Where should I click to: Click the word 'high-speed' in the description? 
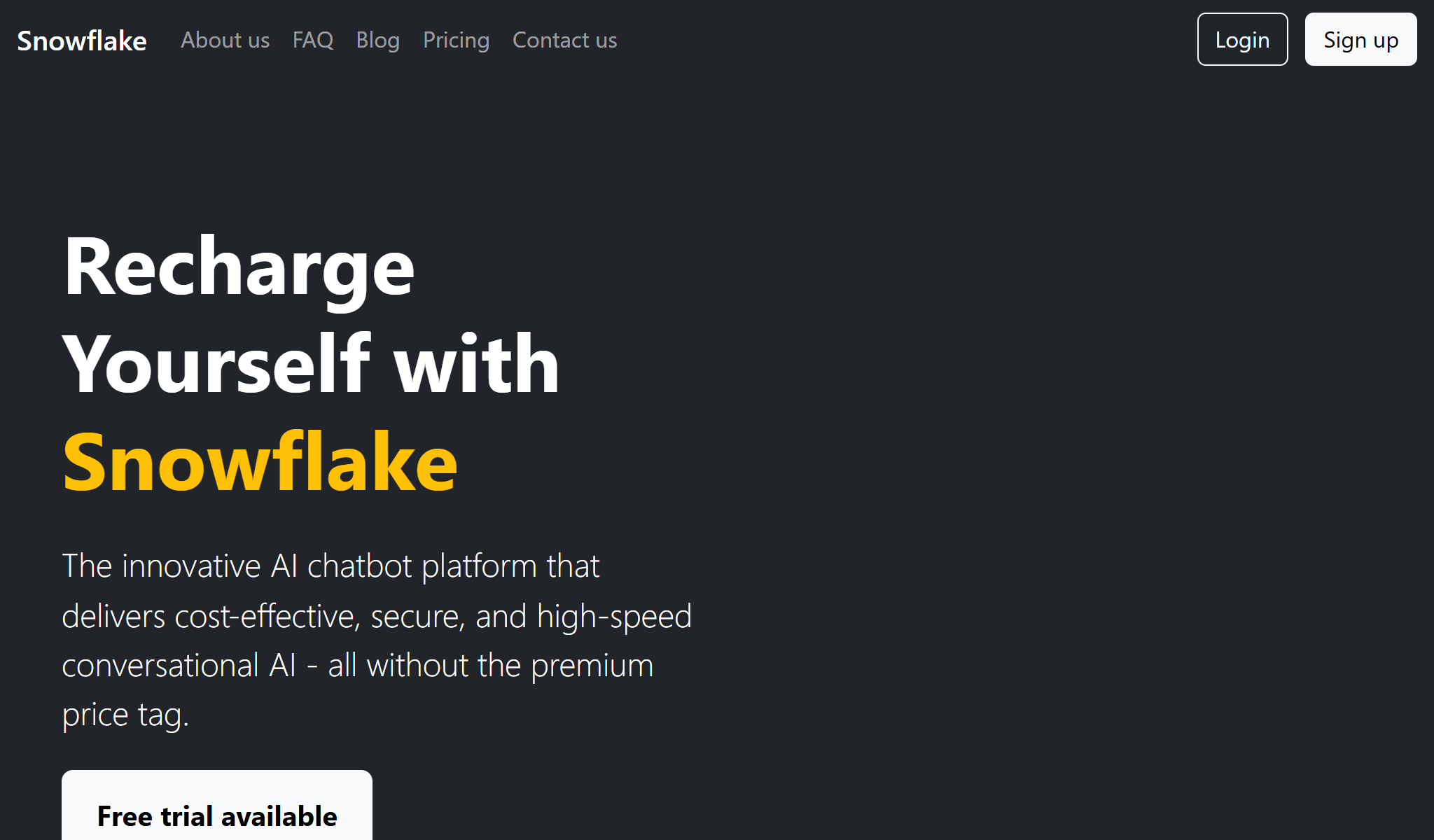(614, 617)
